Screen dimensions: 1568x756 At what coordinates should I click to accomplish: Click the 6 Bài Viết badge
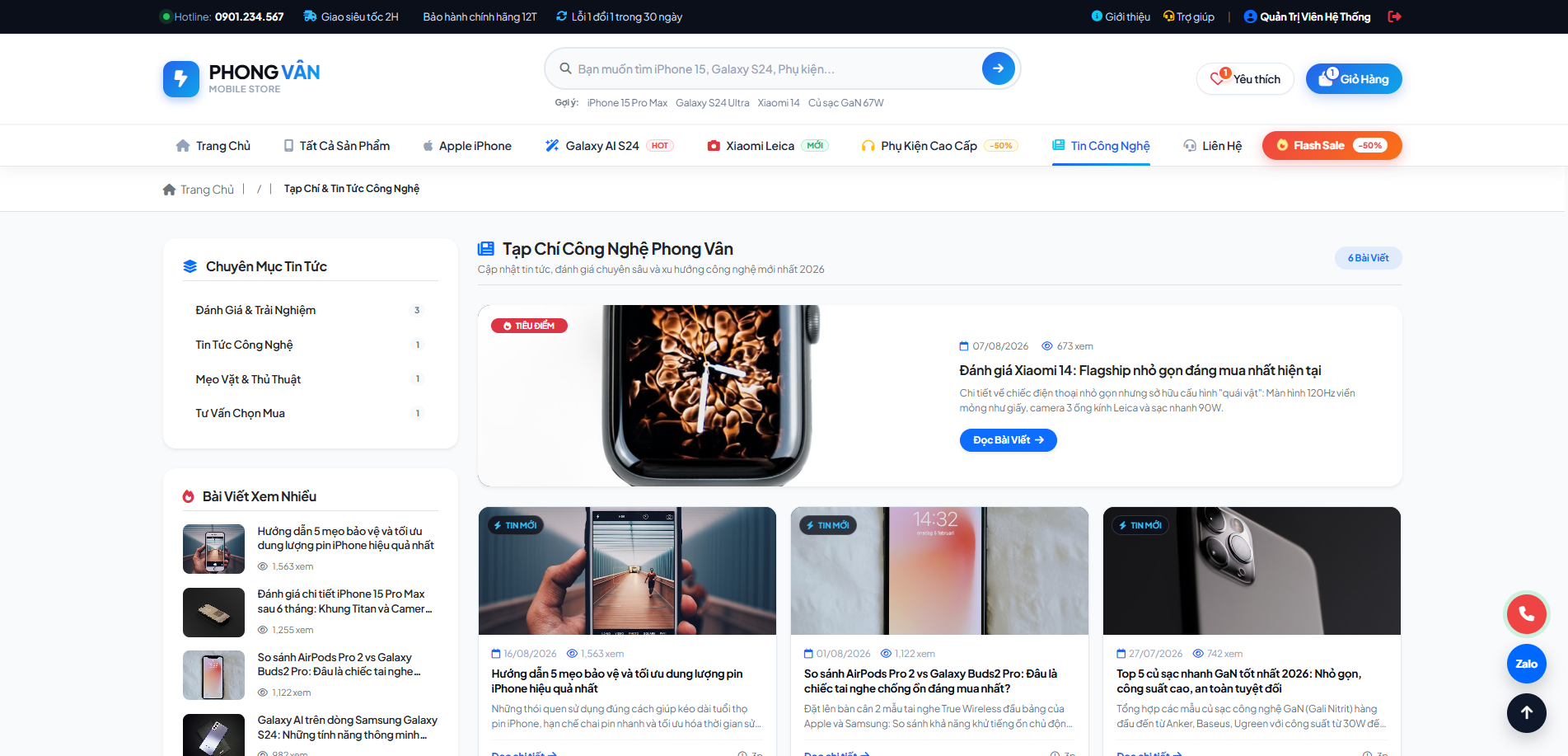(x=1368, y=258)
